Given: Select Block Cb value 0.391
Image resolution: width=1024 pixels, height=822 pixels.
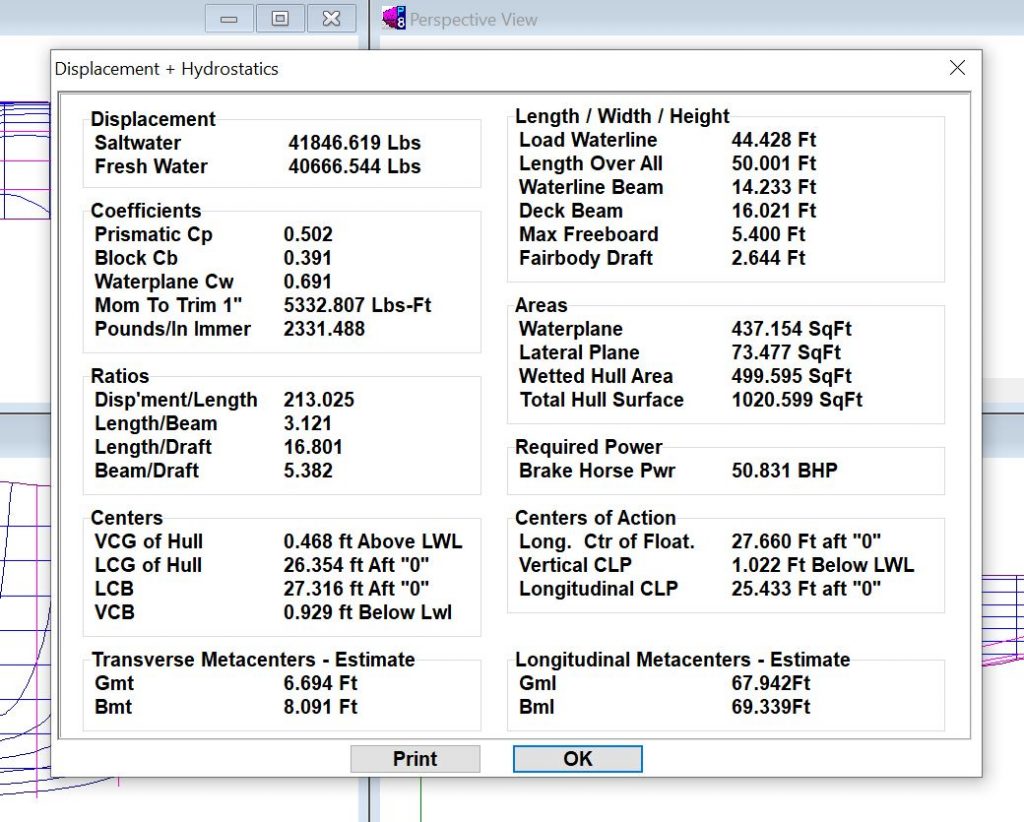Looking at the screenshot, I should (308, 258).
